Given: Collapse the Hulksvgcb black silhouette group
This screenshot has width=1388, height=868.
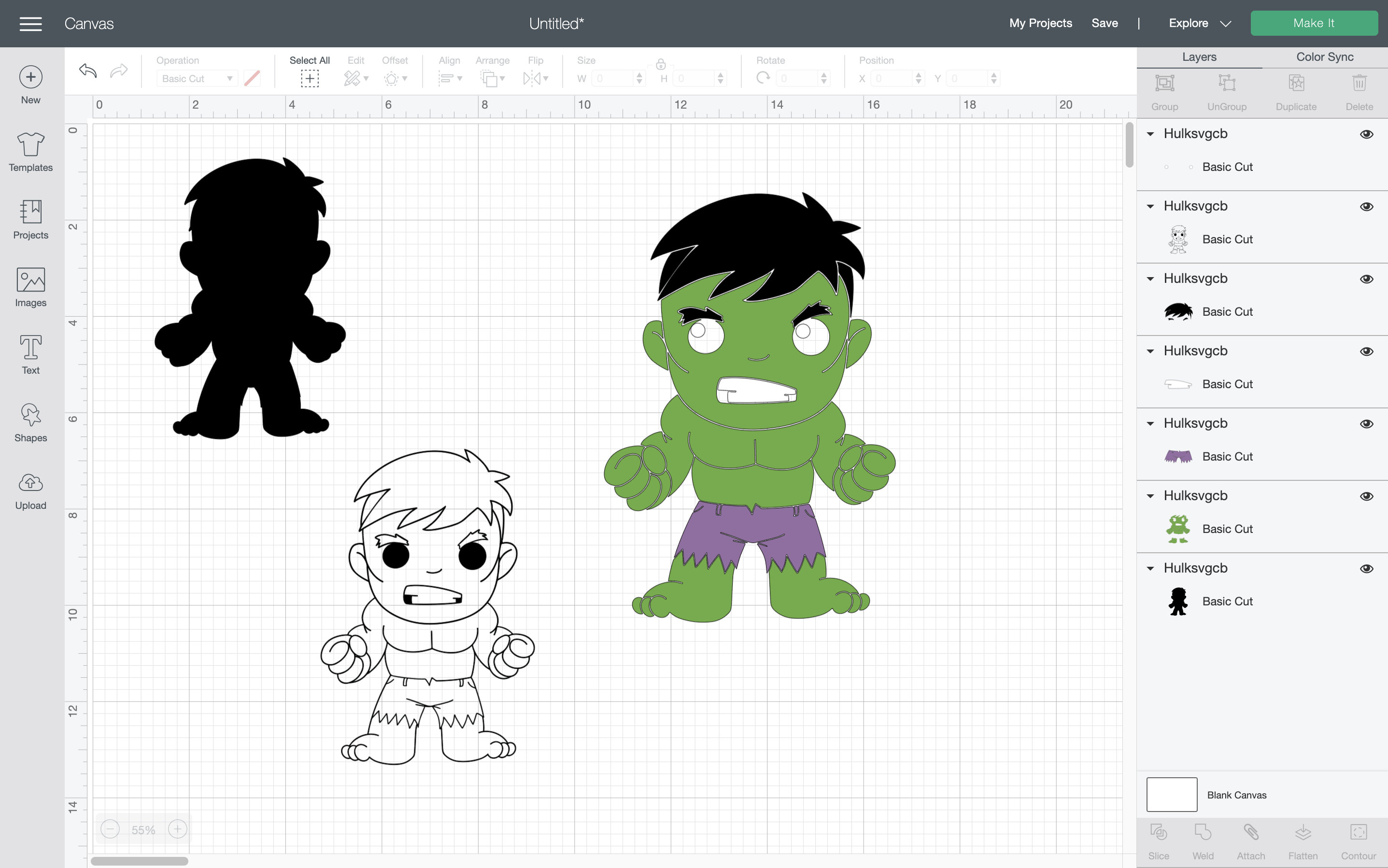Looking at the screenshot, I should 1150,568.
